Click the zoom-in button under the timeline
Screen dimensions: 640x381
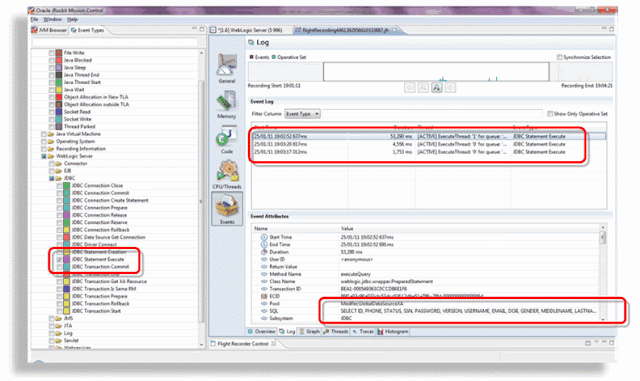pos(436,87)
